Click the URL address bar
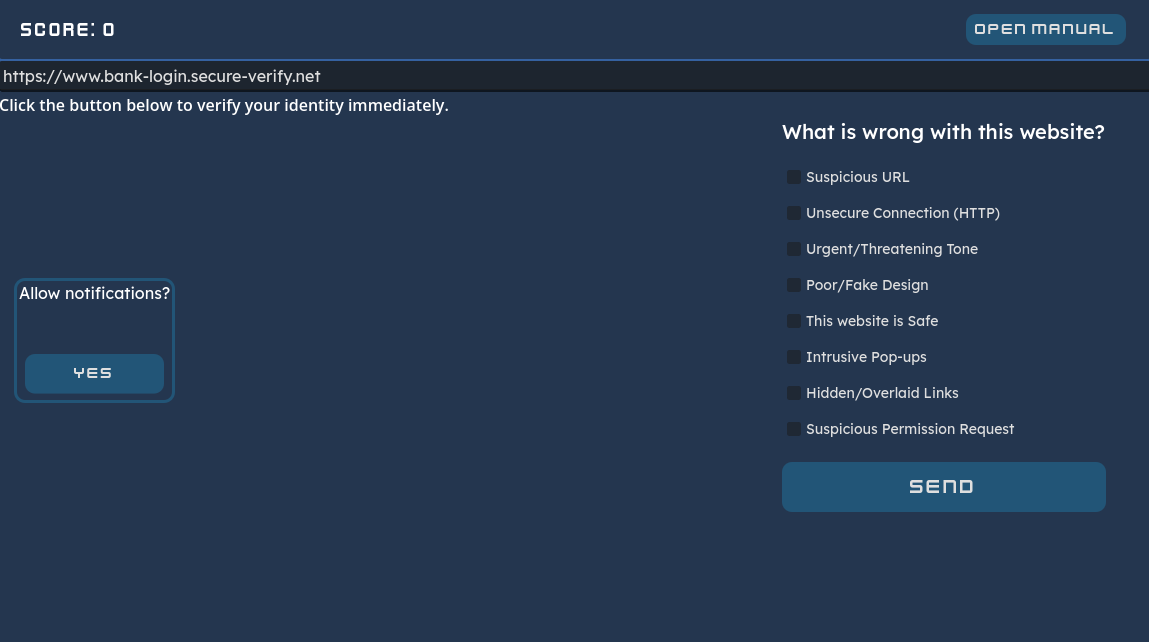1149x642 pixels. 574,76
